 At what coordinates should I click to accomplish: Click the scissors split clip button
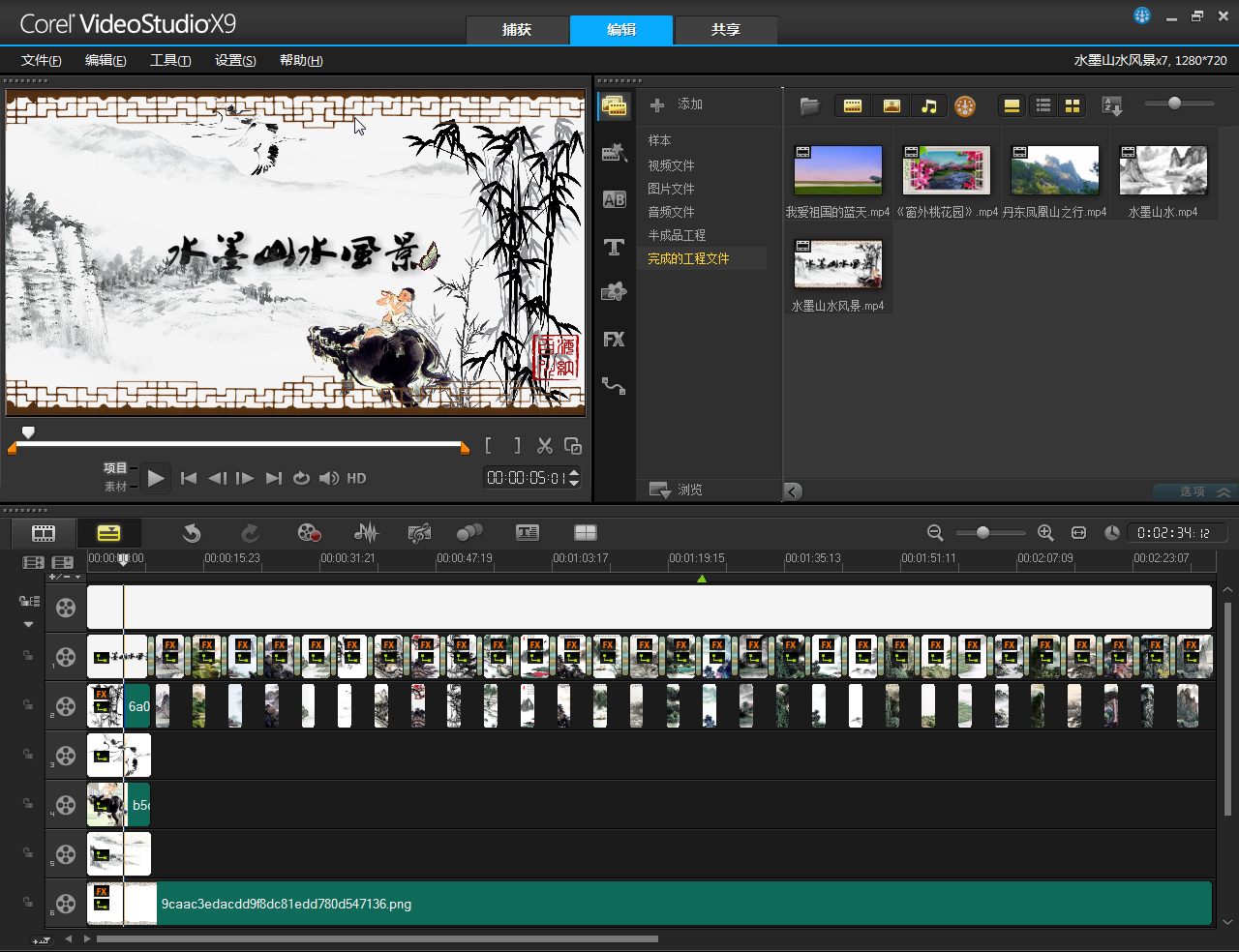(545, 446)
